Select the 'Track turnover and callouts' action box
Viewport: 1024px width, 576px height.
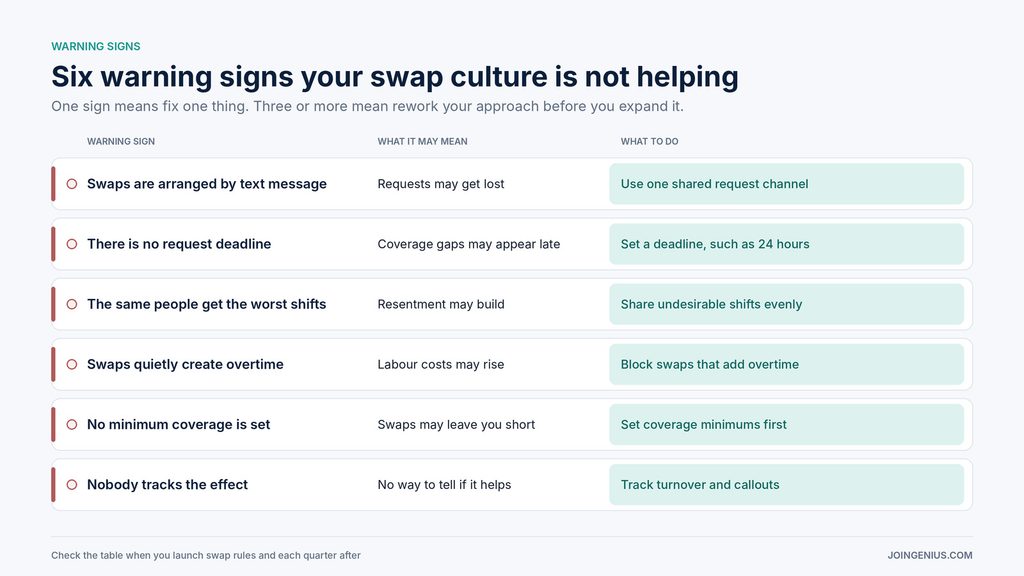click(x=786, y=485)
